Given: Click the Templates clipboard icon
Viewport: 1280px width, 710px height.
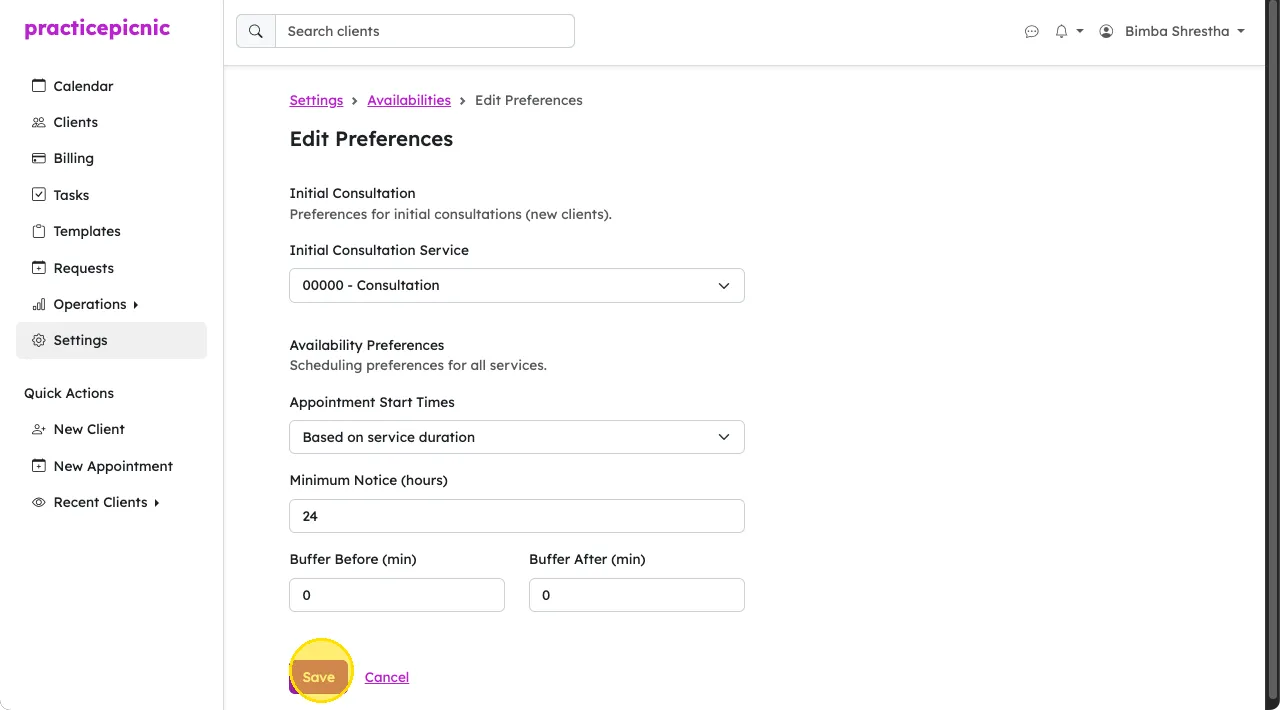Looking at the screenshot, I should click(39, 231).
